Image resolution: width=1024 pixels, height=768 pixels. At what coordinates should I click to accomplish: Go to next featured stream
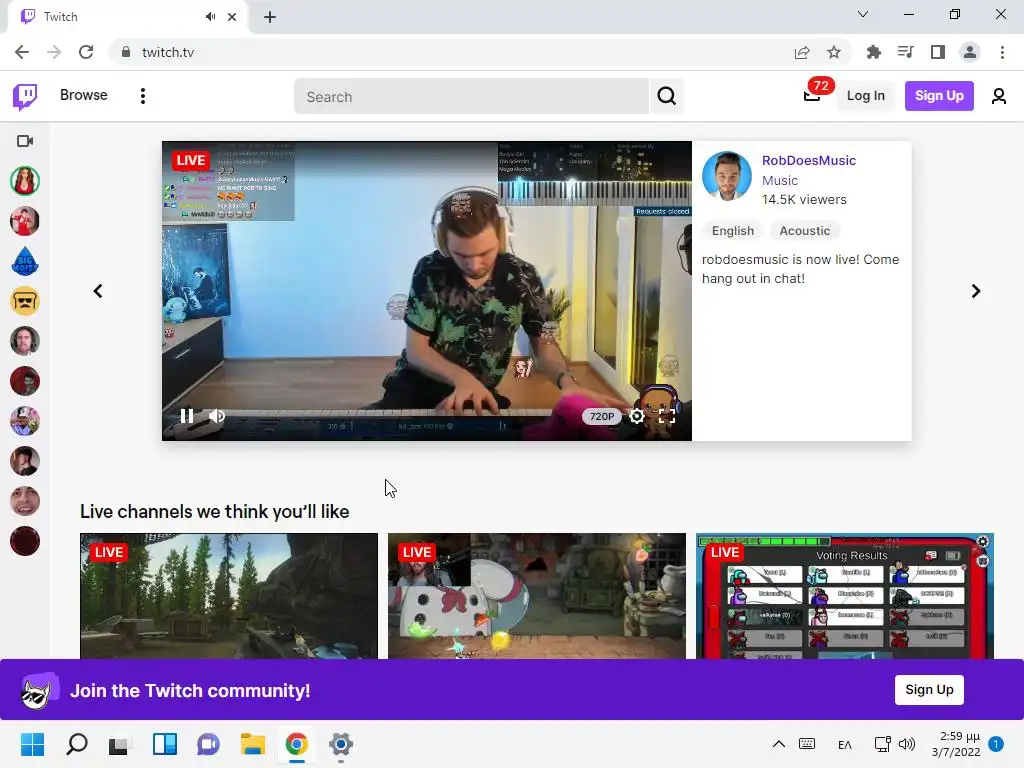(976, 291)
